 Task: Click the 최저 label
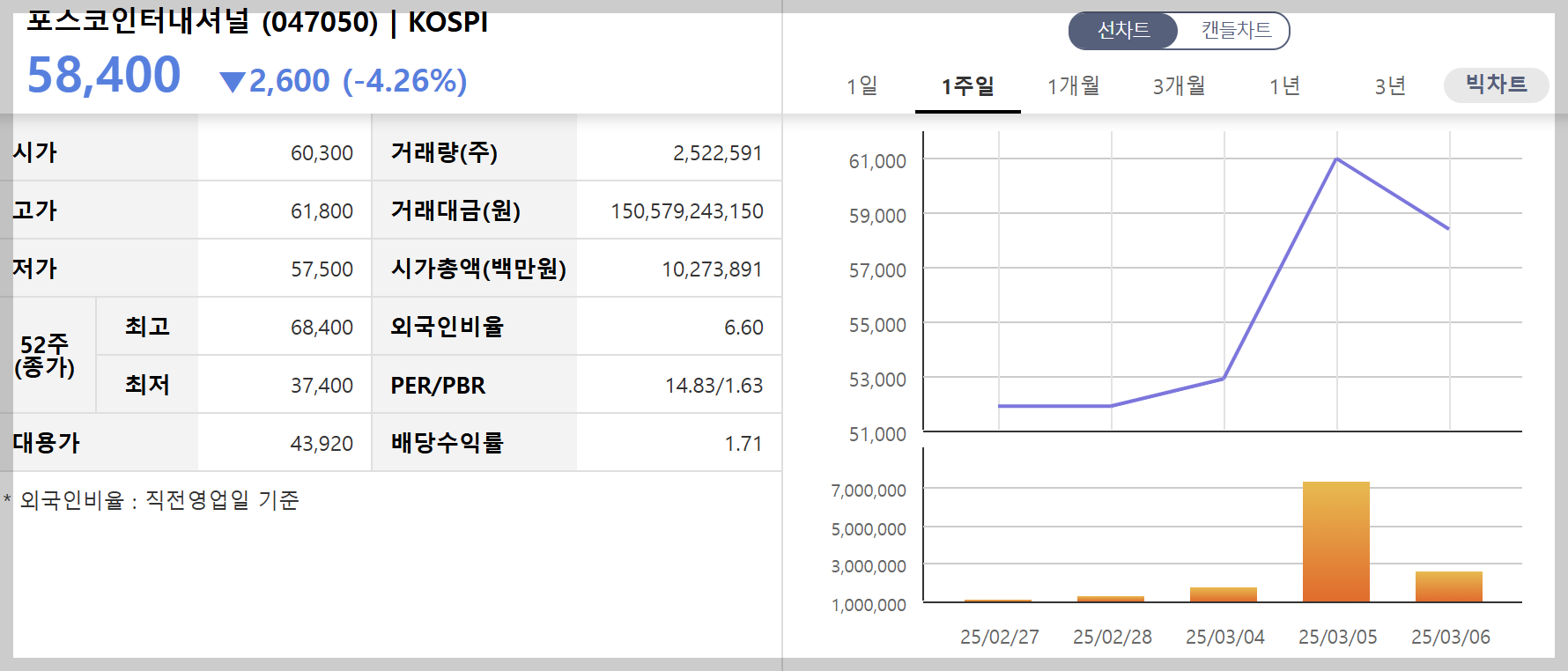coord(147,385)
